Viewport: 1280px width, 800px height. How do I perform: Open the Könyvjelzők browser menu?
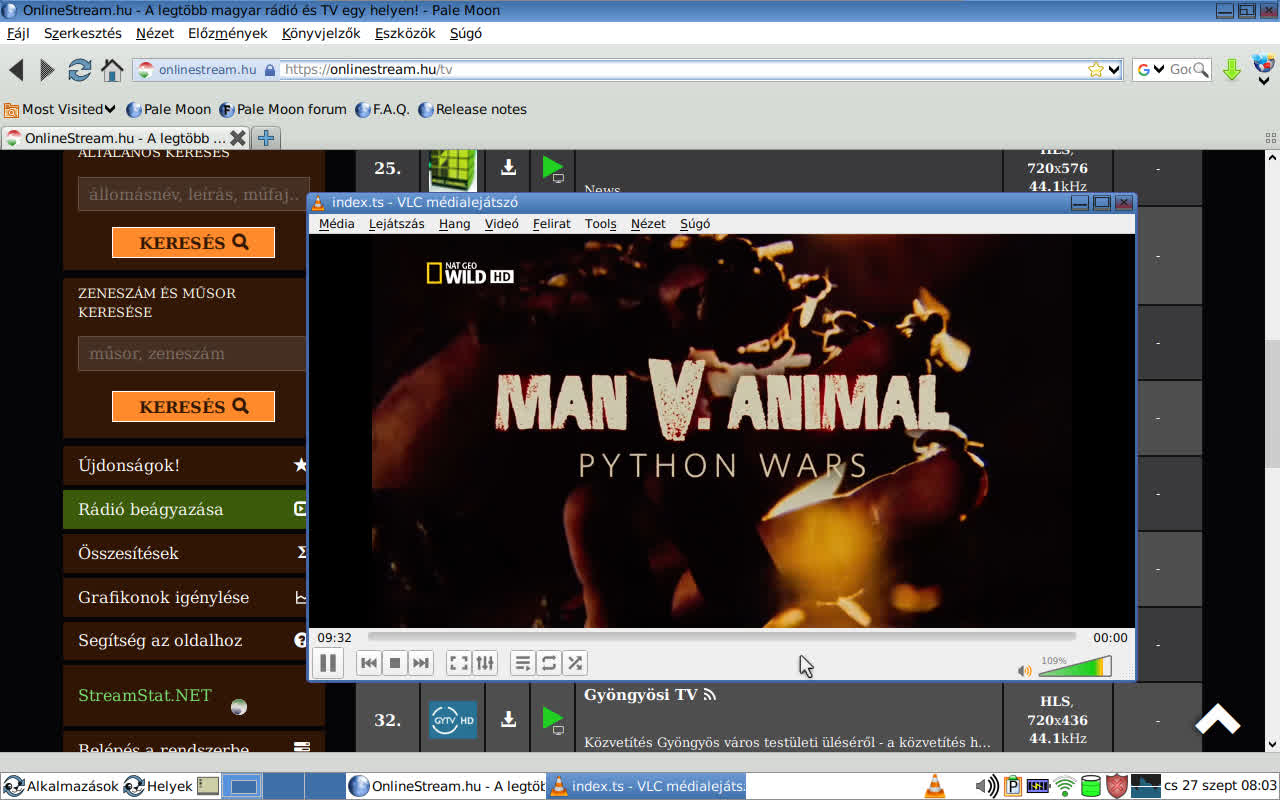point(321,33)
